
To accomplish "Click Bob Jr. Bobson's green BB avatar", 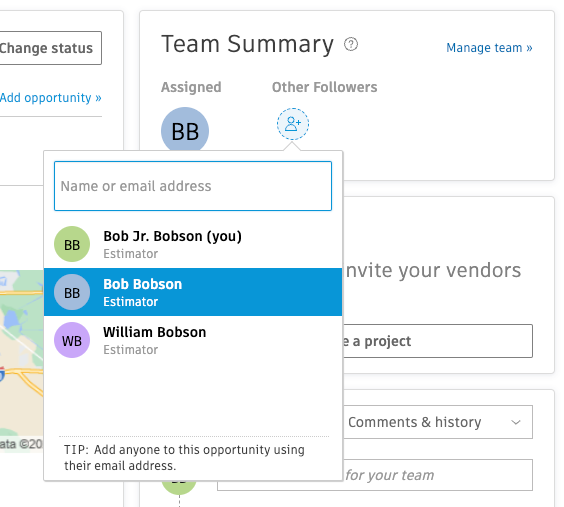I will click(72, 244).
